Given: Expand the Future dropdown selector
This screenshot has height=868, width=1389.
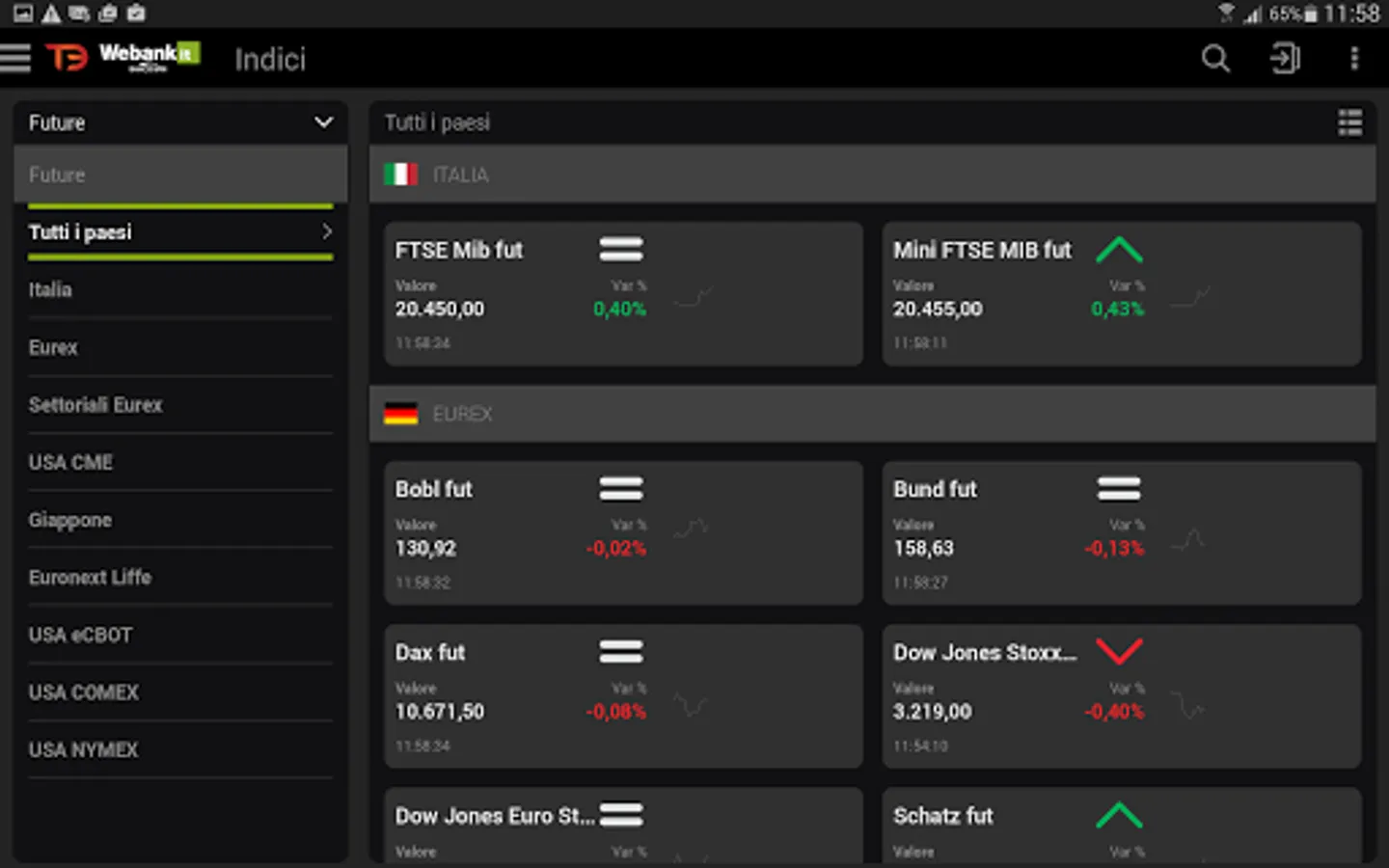Looking at the screenshot, I should click(180, 122).
